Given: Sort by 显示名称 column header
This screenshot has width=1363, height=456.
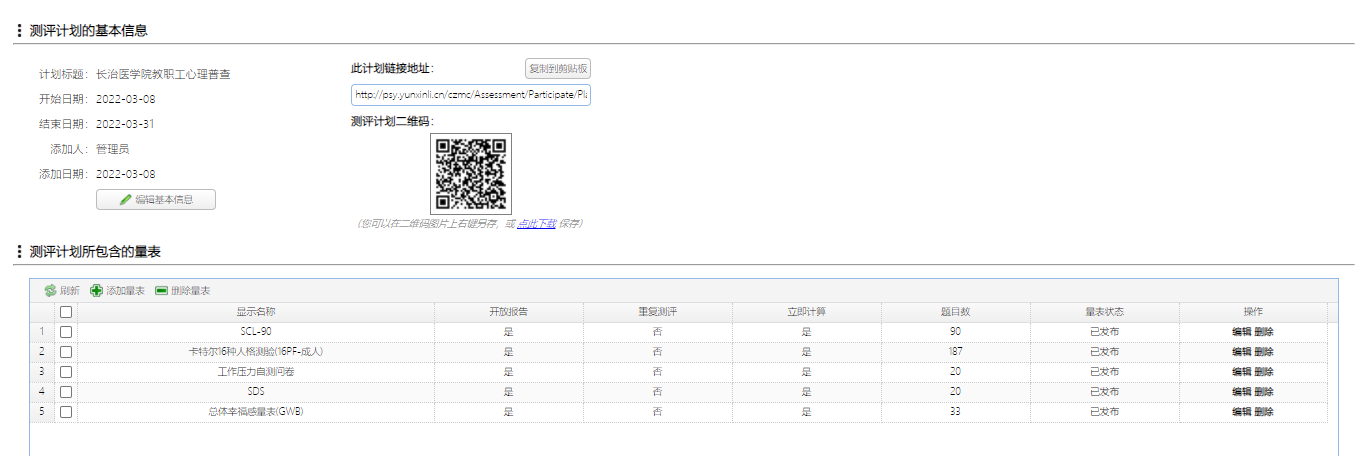Looking at the screenshot, I should click(x=255, y=312).
